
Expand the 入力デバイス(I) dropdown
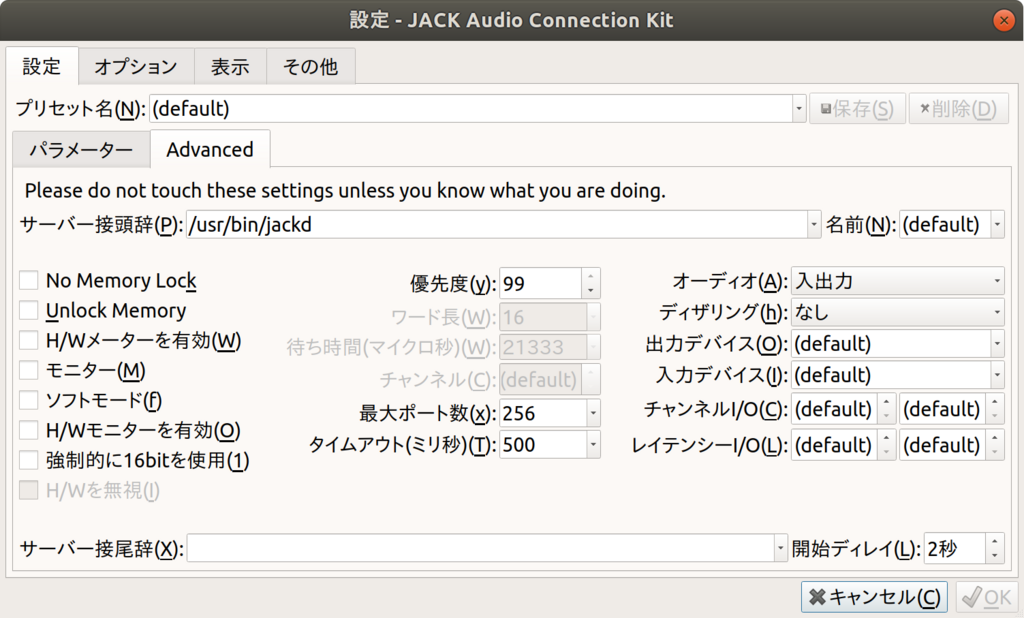[997, 375]
